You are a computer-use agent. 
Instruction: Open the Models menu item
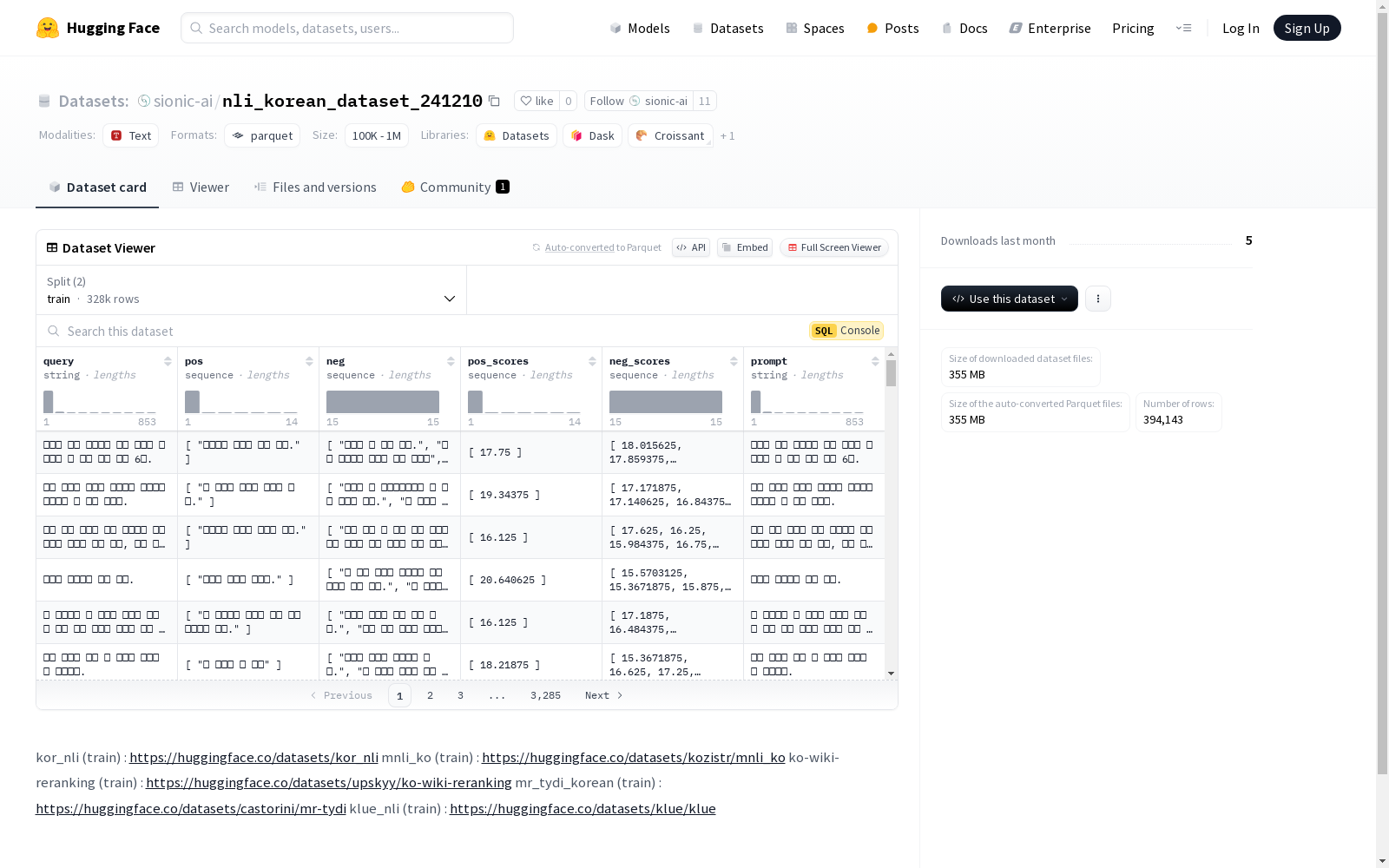640,28
